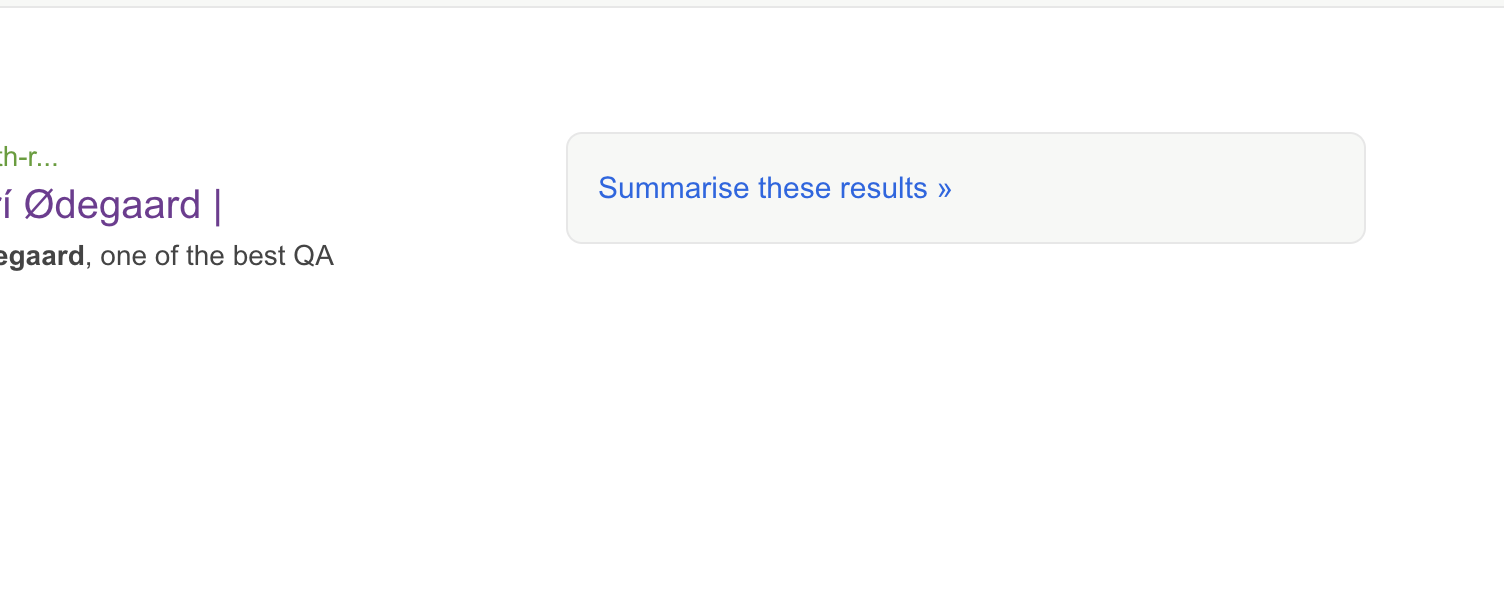Screen dimensions: 1504x590
Task: Click the bold "egaard" text in the snippet
Action: 42,257
